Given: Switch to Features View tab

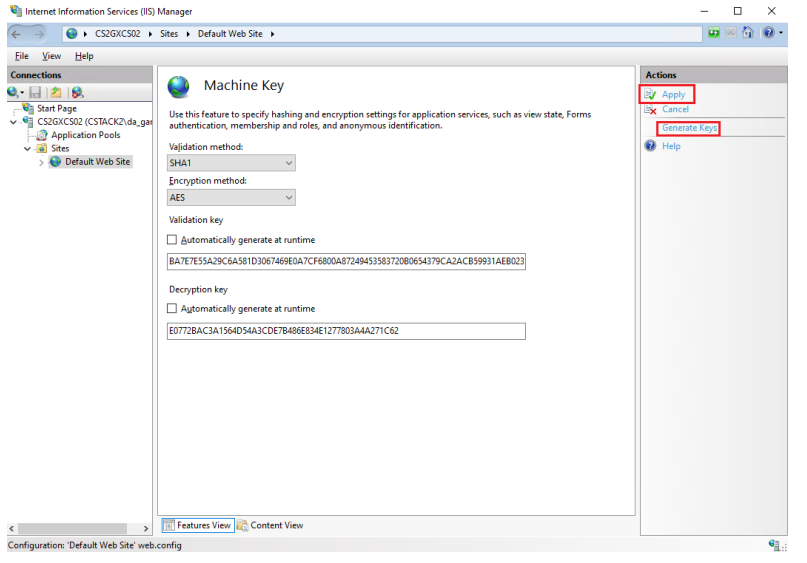Looking at the screenshot, I should [x=198, y=525].
